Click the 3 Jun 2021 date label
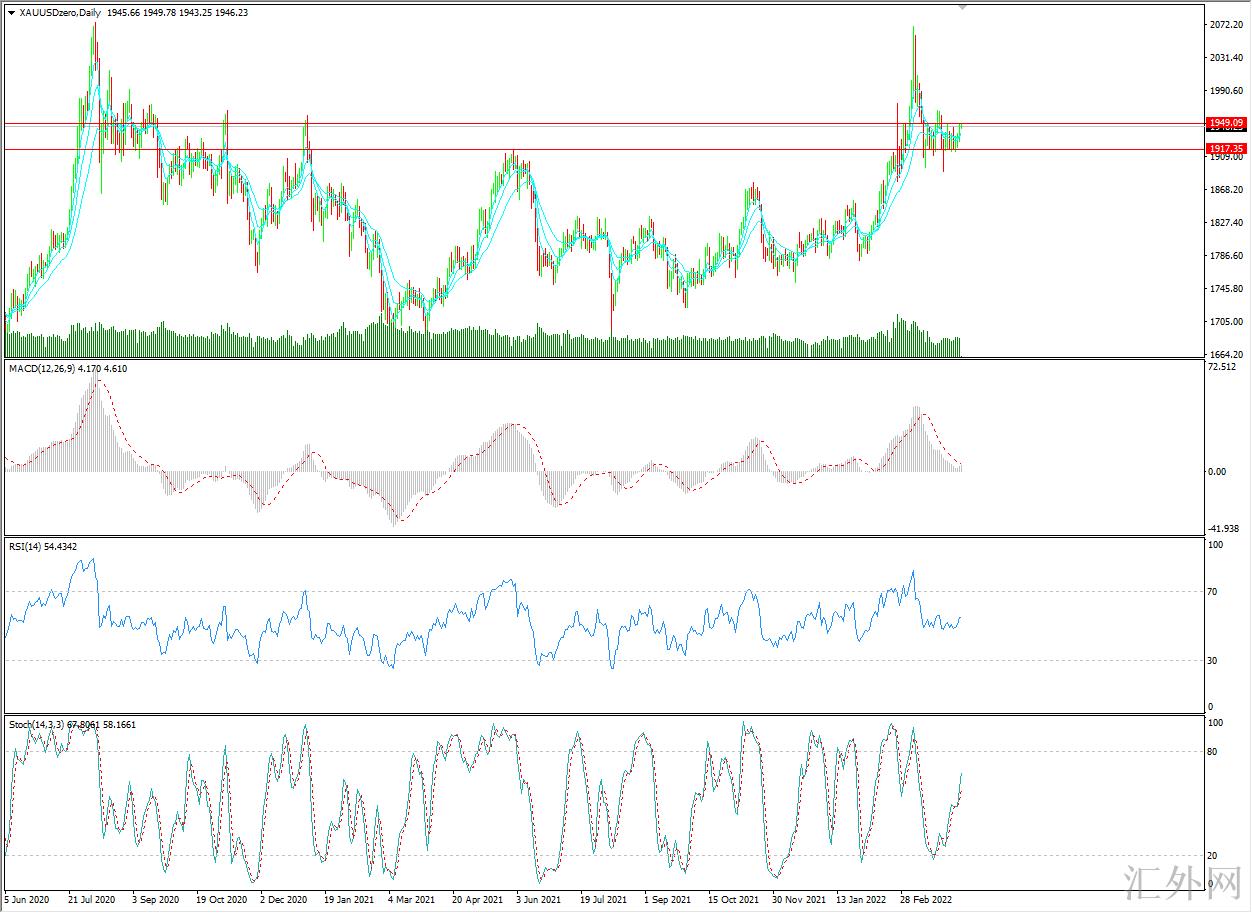Image resolution: width=1252 pixels, height=913 pixels. pyautogui.click(x=540, y=900)
